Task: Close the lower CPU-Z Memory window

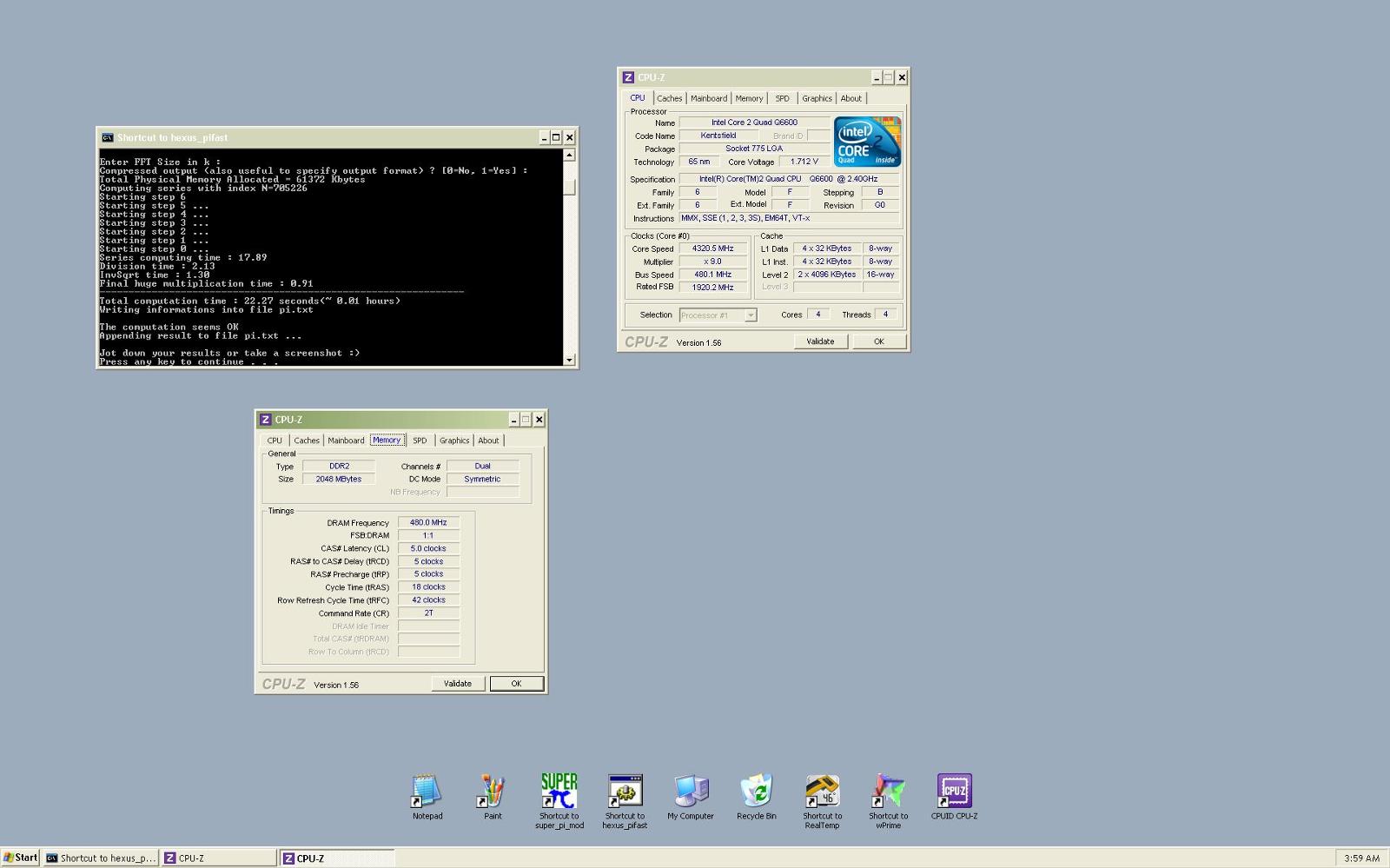Action: [539, 420]
